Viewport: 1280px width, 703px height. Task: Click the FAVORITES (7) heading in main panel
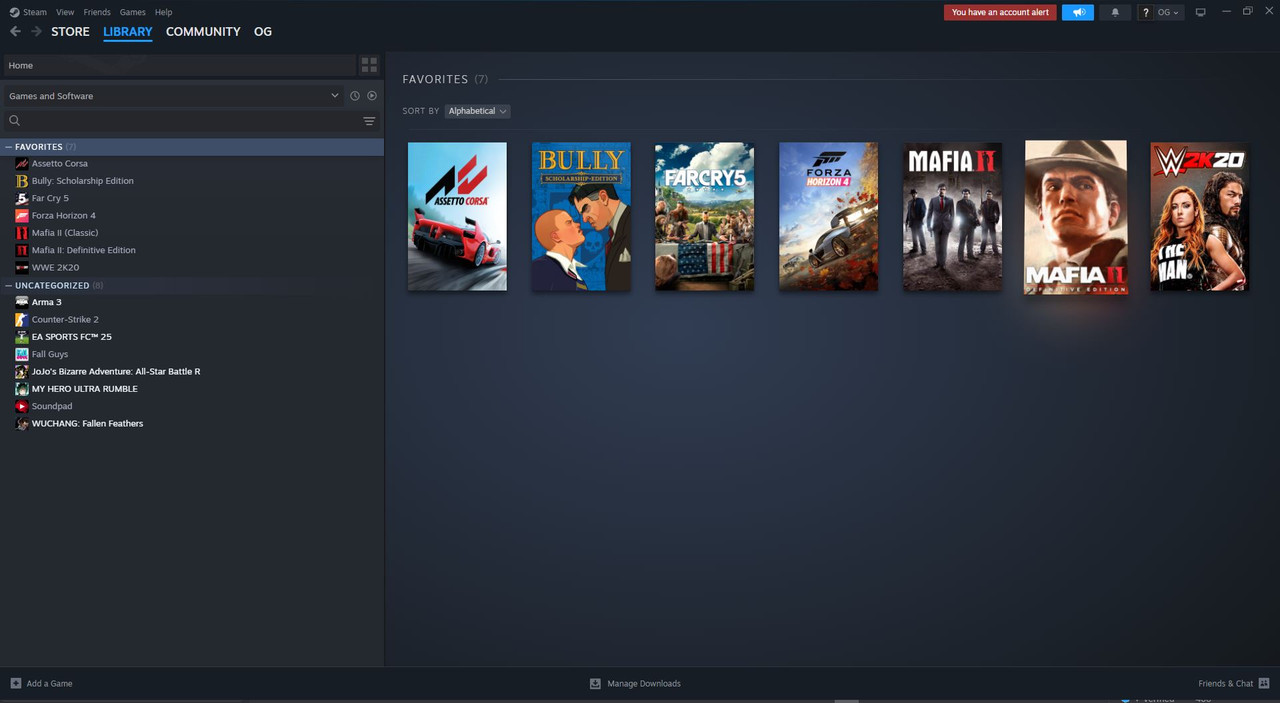445,79
